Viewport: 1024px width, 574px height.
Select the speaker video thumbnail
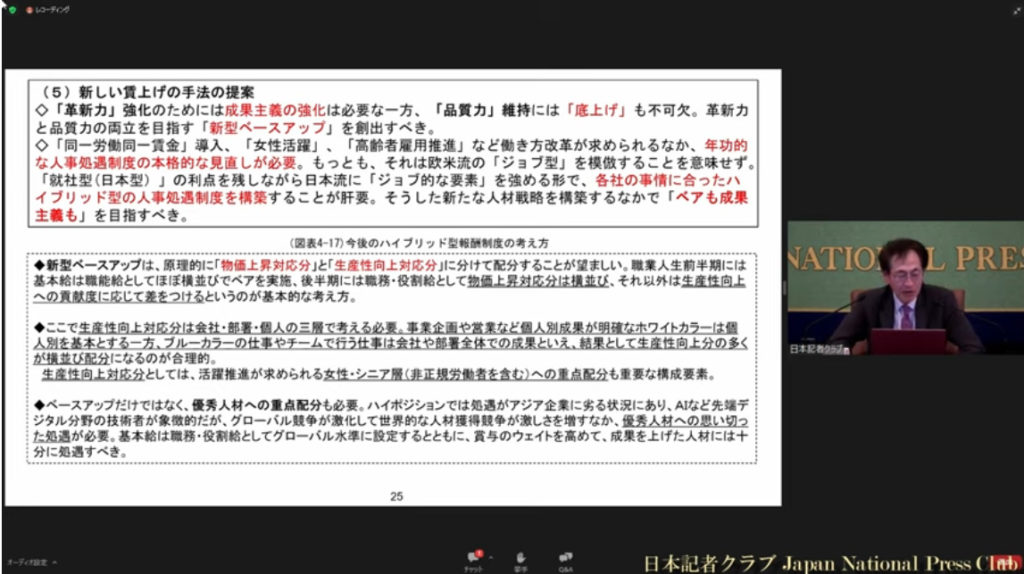(904, 287)
